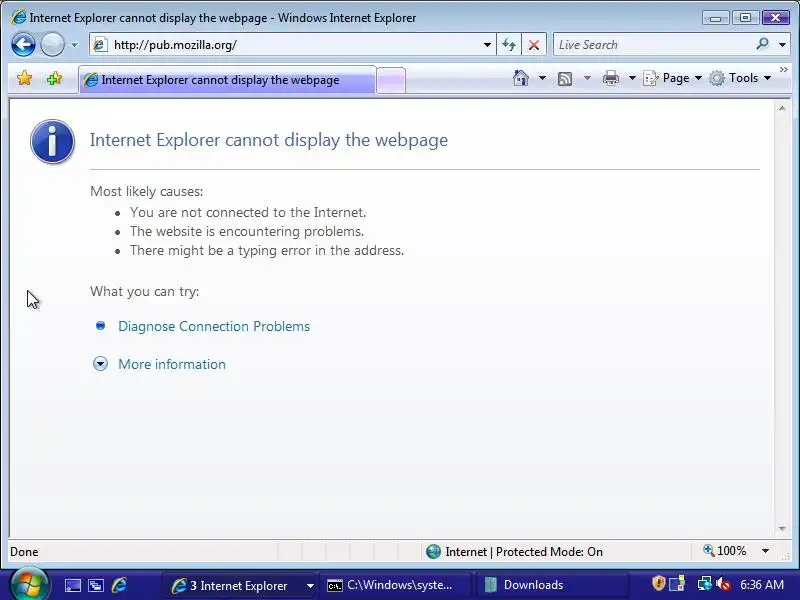Click the blue info icon on error page
Image resolution: width=800 pixels, height=600 pixels.
(52, 141)
